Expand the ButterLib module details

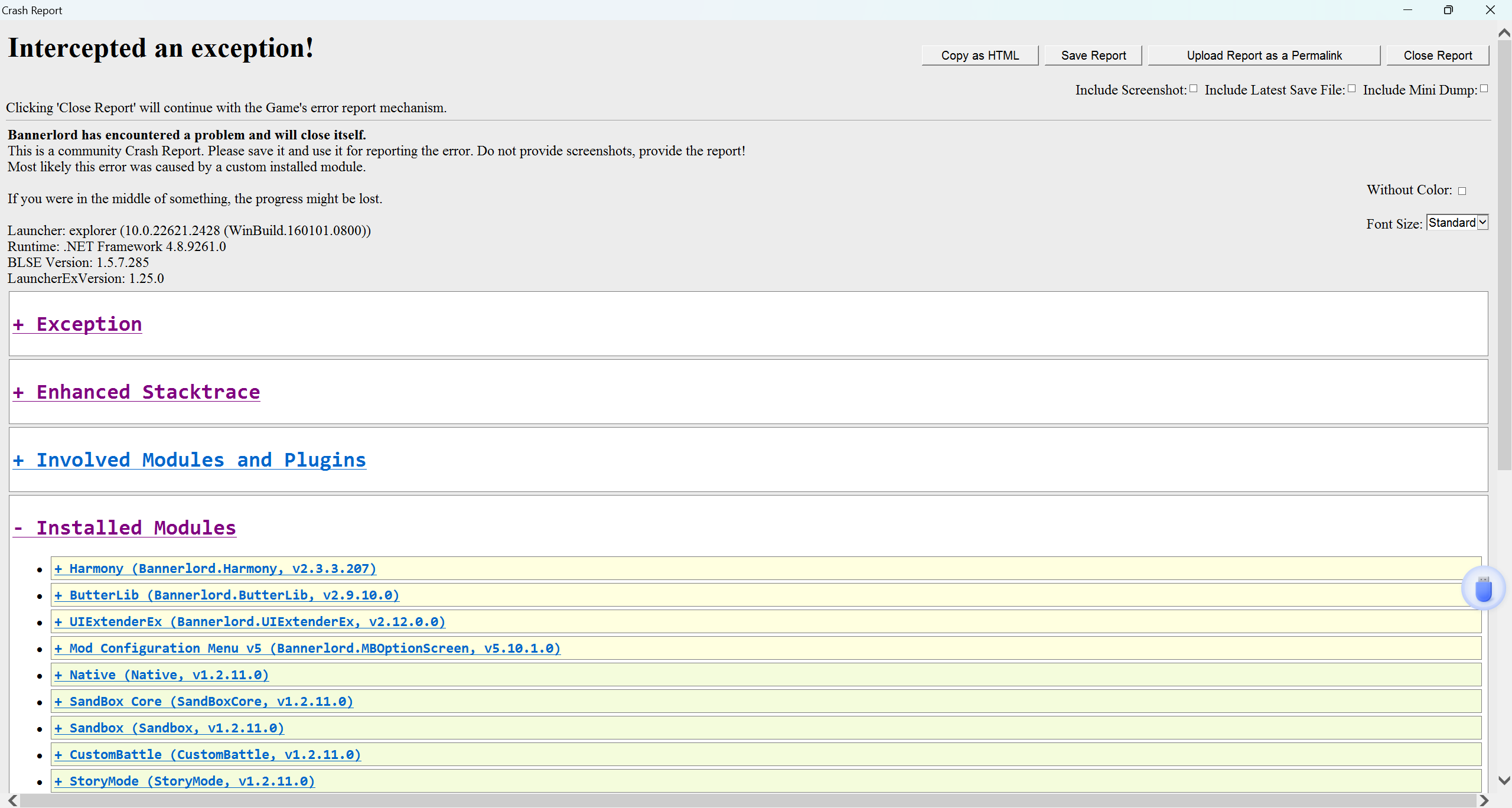click(227, 595)
